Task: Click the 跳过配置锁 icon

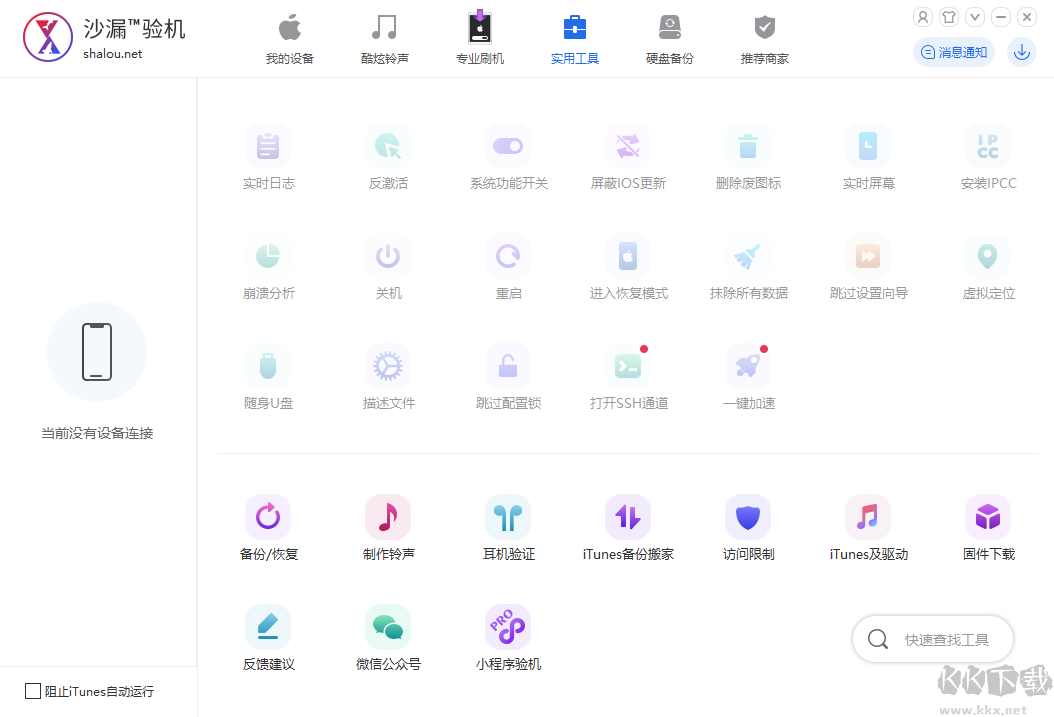Action: (x=508, y=367)
